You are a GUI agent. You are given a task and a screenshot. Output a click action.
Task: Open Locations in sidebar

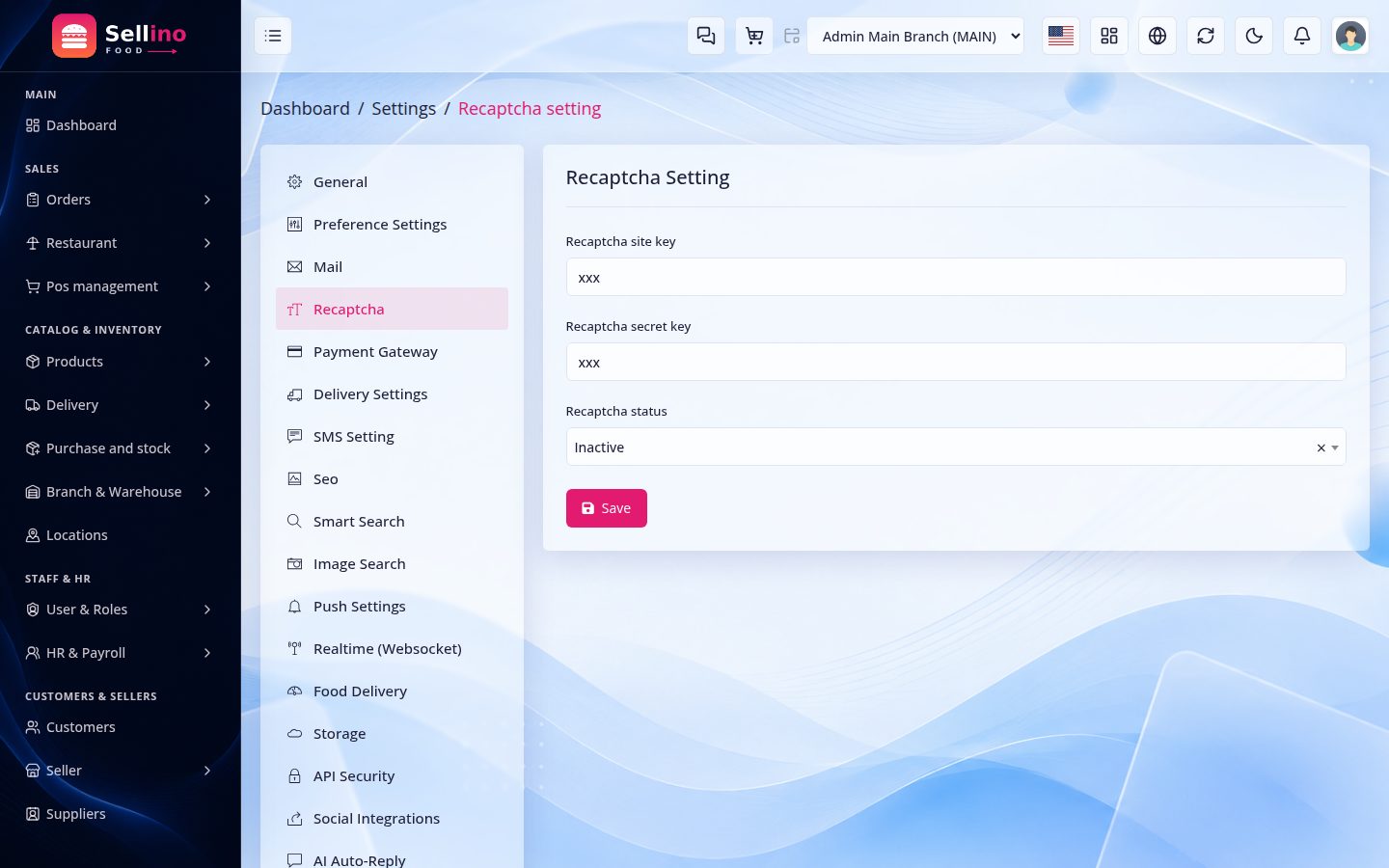coord(120,535)
